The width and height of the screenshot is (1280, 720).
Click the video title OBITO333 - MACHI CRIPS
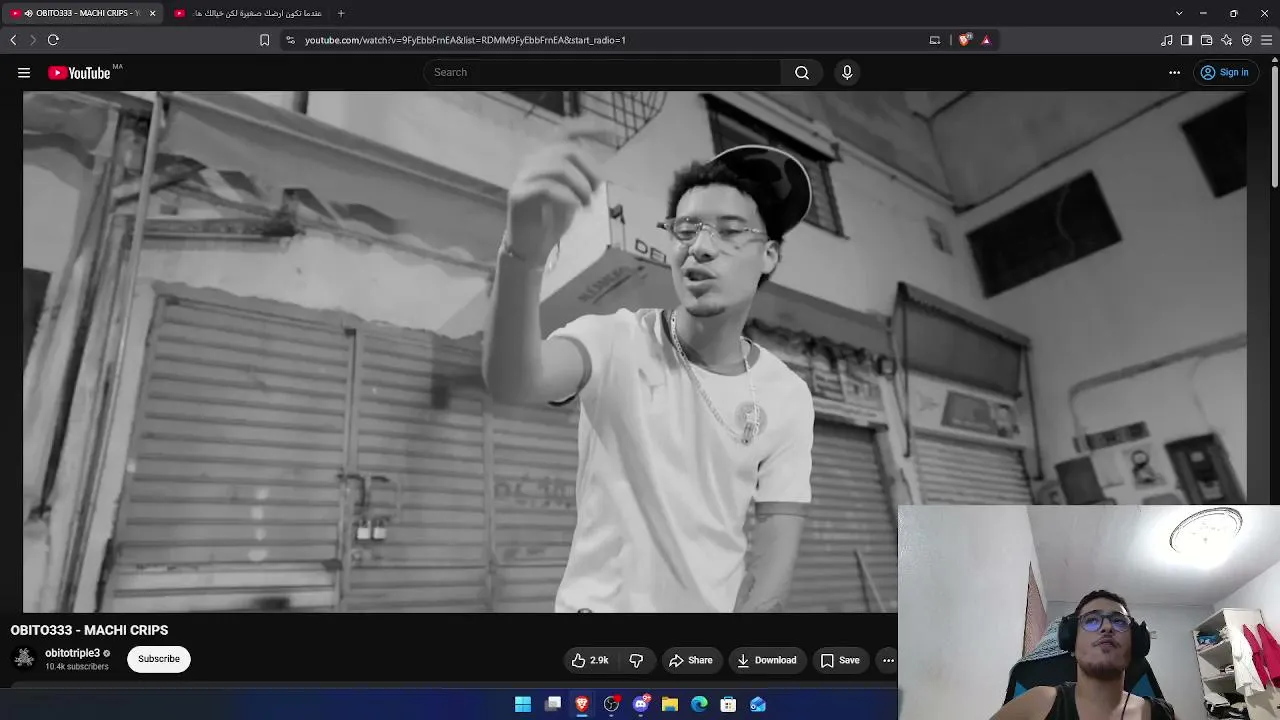point(89,630)
